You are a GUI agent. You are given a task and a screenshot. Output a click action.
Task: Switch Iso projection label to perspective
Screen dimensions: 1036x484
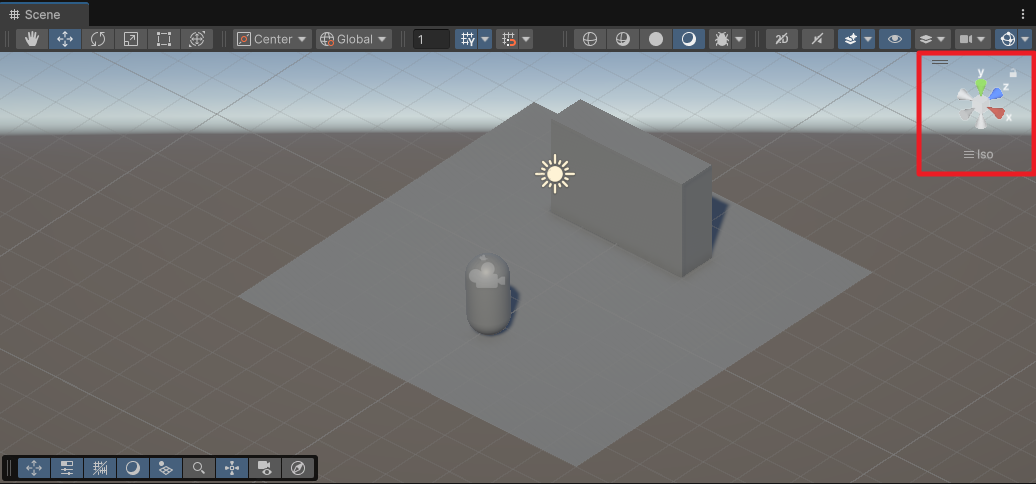point(979,155)
